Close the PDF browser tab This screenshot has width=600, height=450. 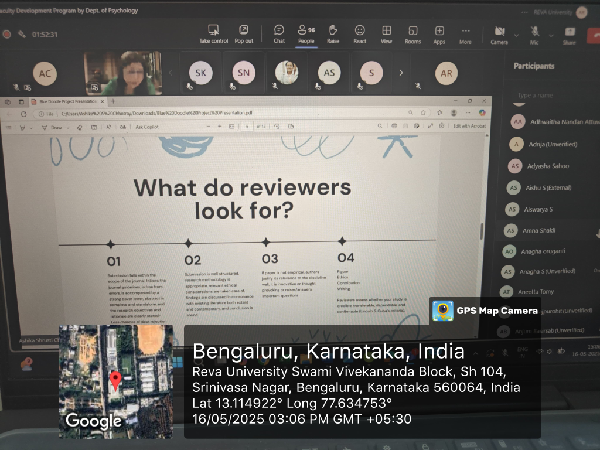pyautogui.click(x=102, y=101)
